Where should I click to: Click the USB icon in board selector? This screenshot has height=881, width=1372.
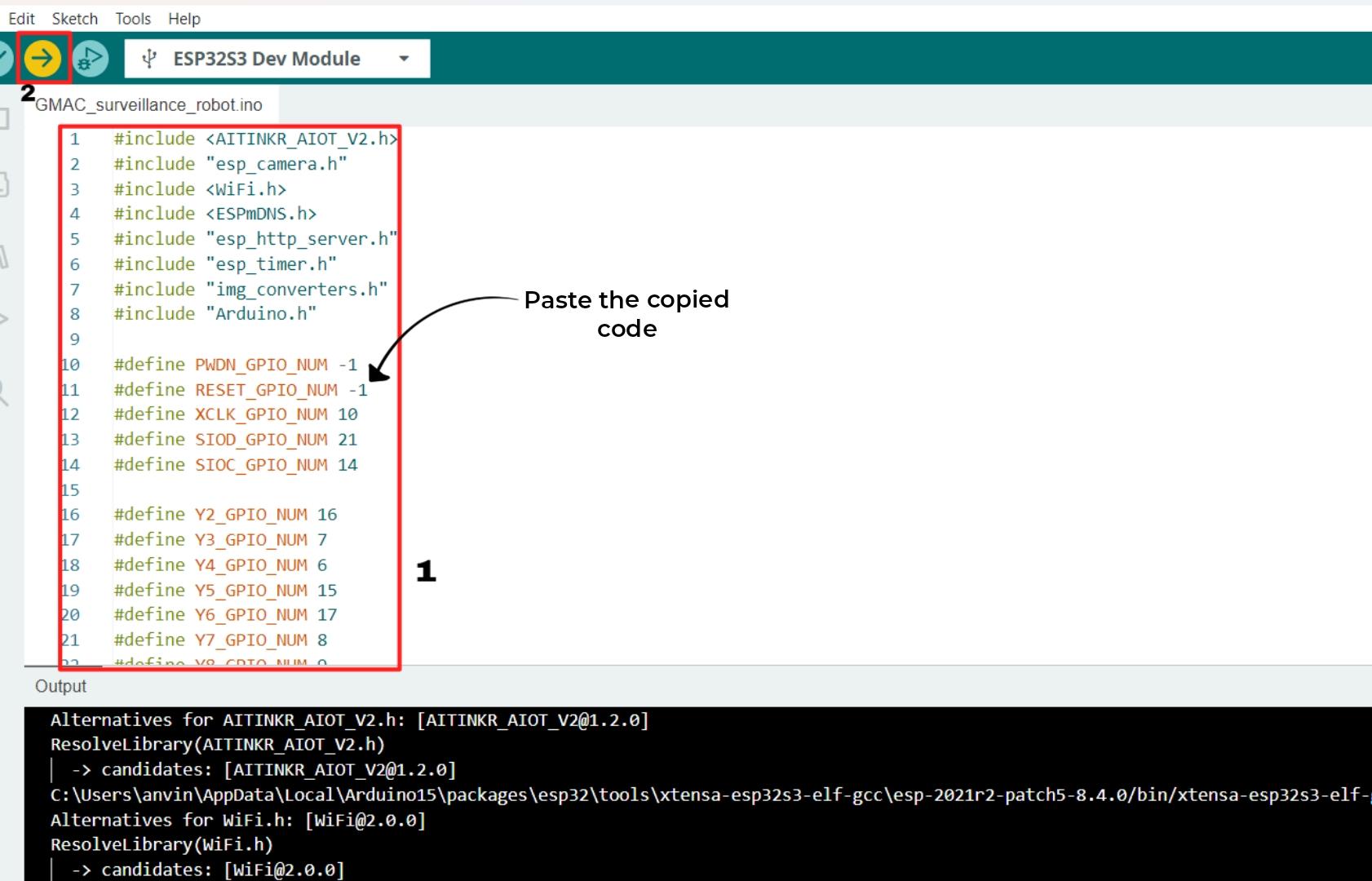click(149, 59)
